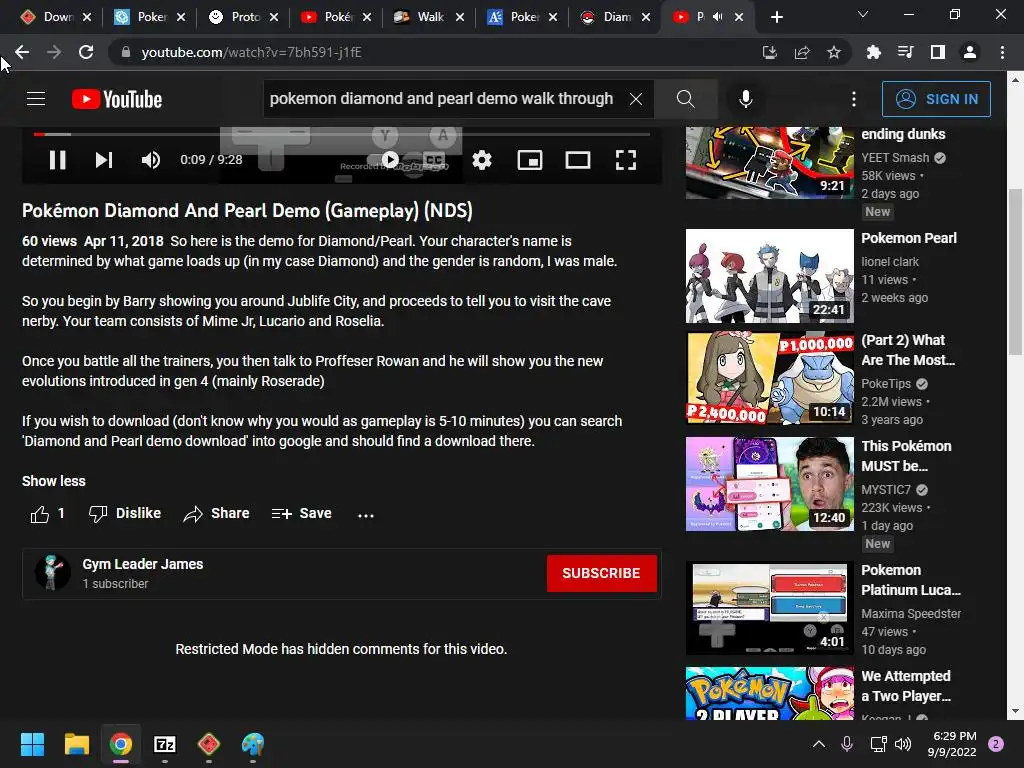The image size is (1024, 768).
Task: Go to YouTube home via logo
Action: pyautogui.click(x=117, y=99)
